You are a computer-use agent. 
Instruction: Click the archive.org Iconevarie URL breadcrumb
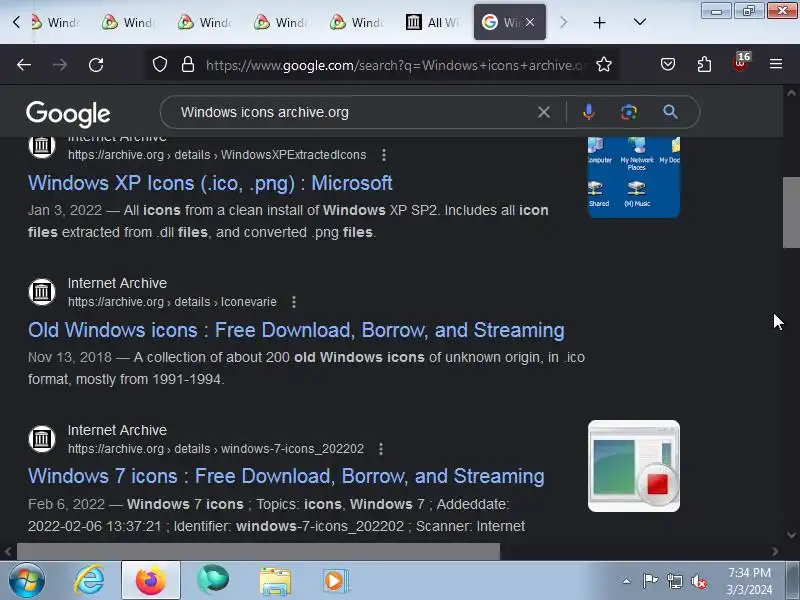tap(172, 302)
